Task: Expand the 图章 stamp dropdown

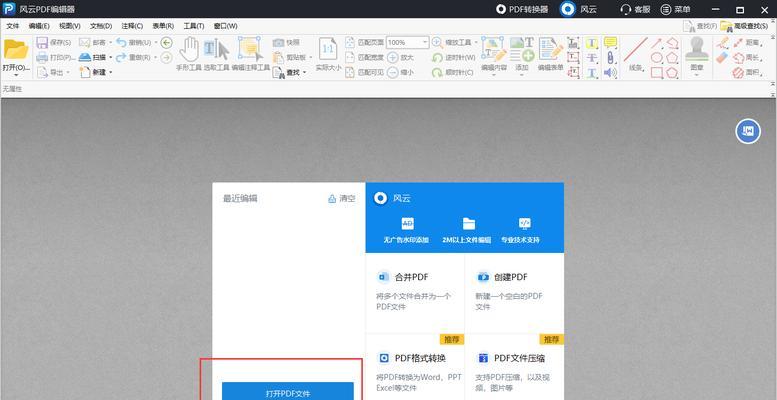Action: [x=697, y=75]
